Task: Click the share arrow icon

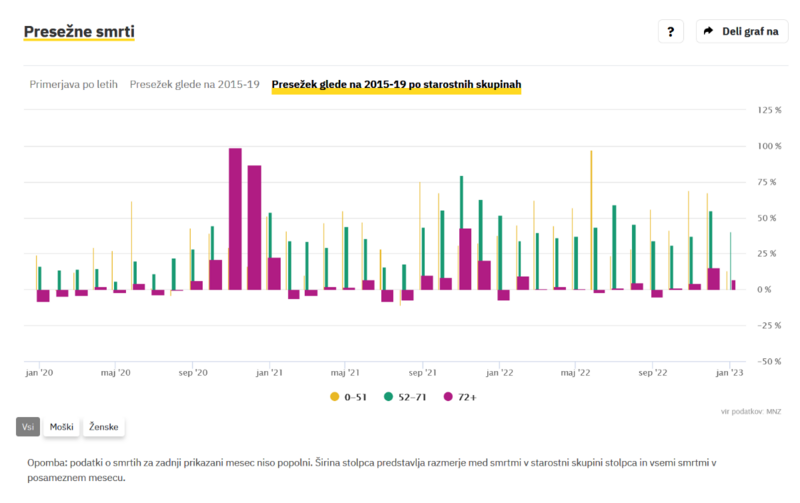Action: [x=709, y=31]
